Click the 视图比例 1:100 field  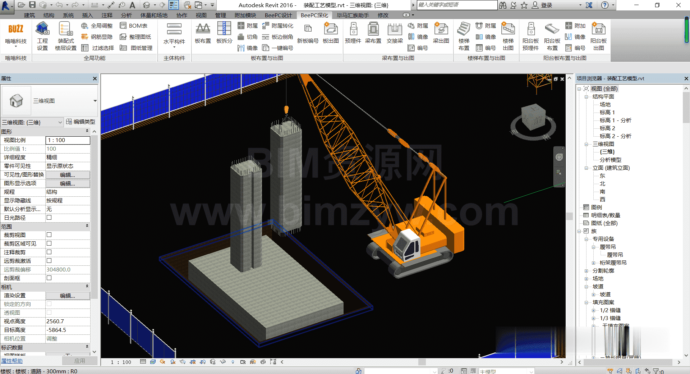tap(68, 140)
